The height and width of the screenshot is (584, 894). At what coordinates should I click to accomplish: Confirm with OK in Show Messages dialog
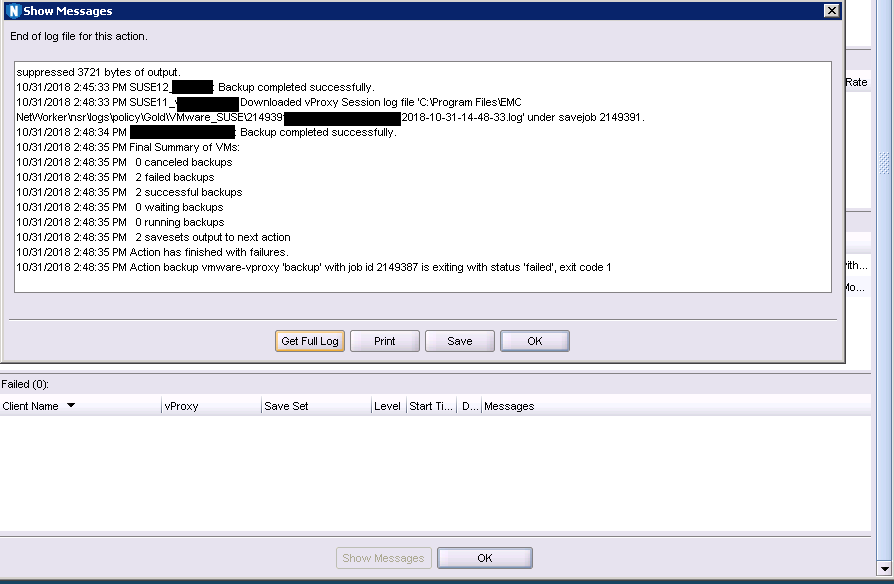click(x=535, y=341)
